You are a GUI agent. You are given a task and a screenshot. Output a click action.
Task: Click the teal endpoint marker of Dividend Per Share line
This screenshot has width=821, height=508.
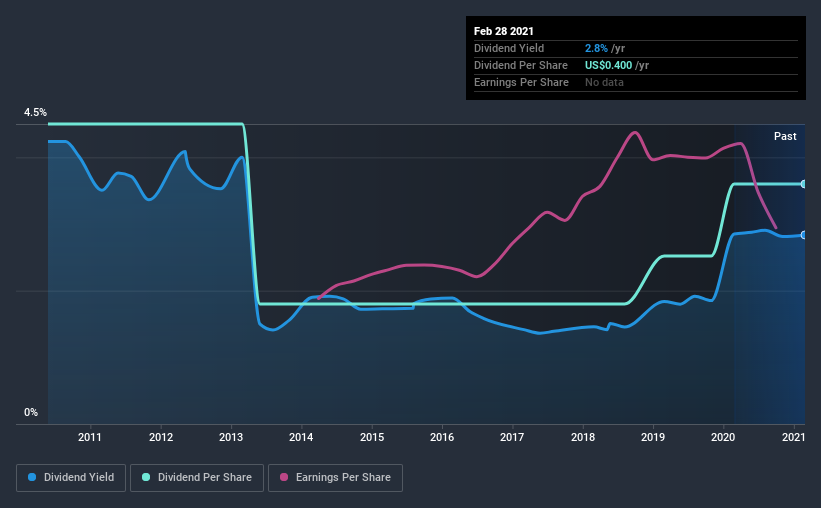(804, 184)
